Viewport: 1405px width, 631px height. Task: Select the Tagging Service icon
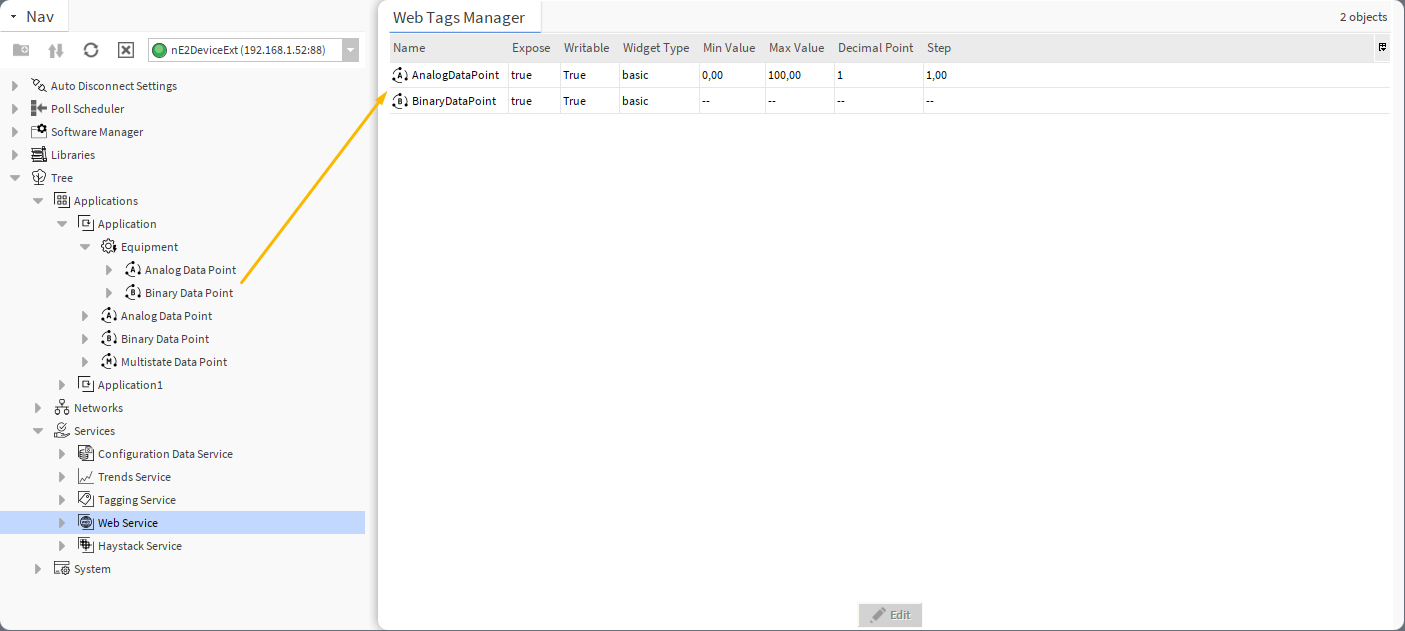click(x=84, y=499)
